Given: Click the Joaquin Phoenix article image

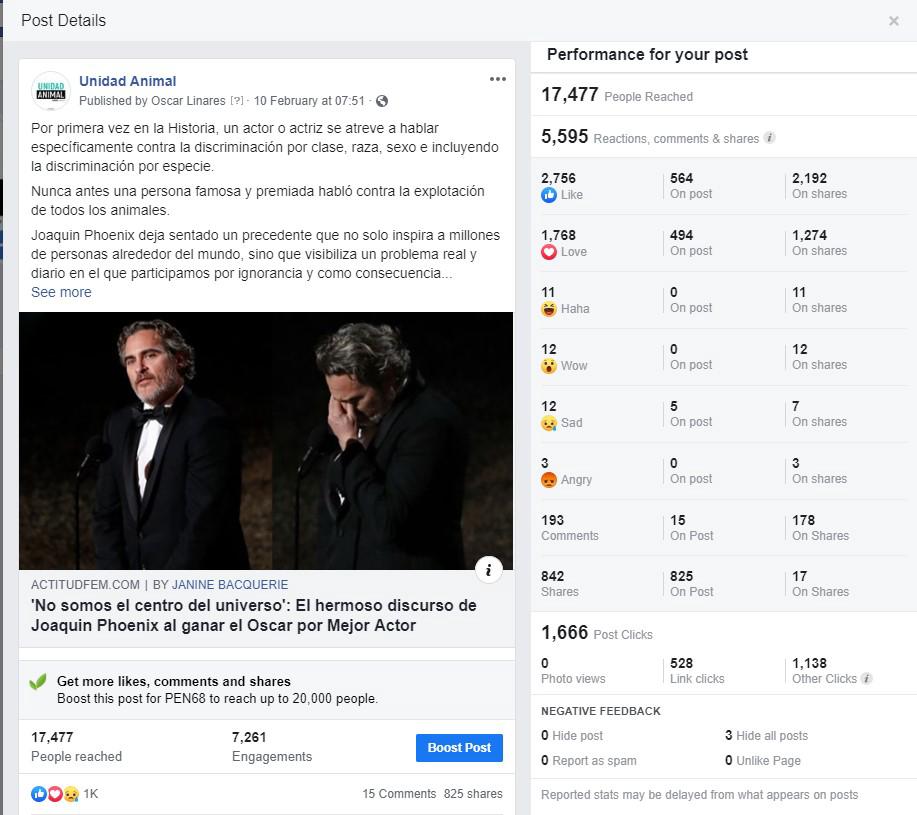Looking at the screenshot, I should click(x=266, y=441).
